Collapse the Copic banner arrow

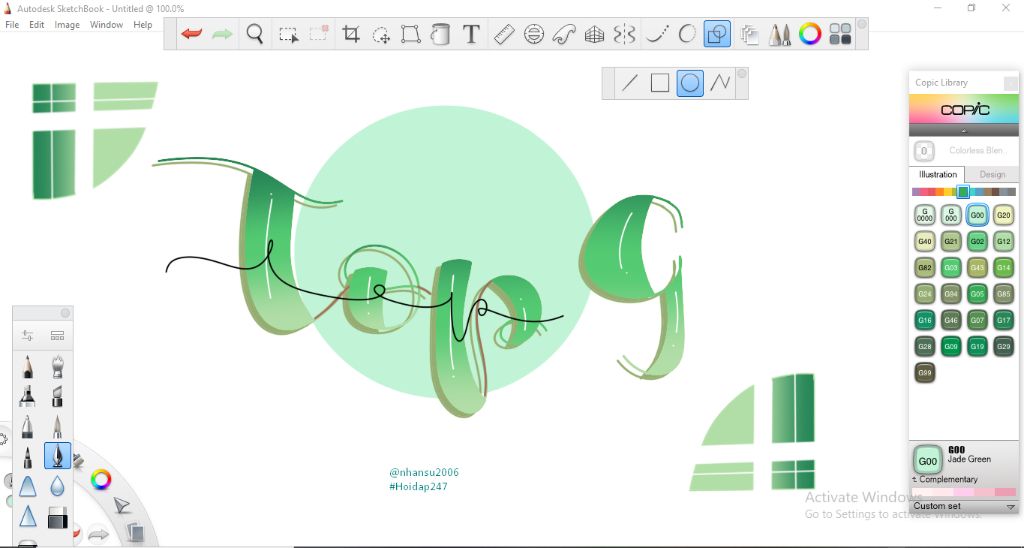click(964, 131)
